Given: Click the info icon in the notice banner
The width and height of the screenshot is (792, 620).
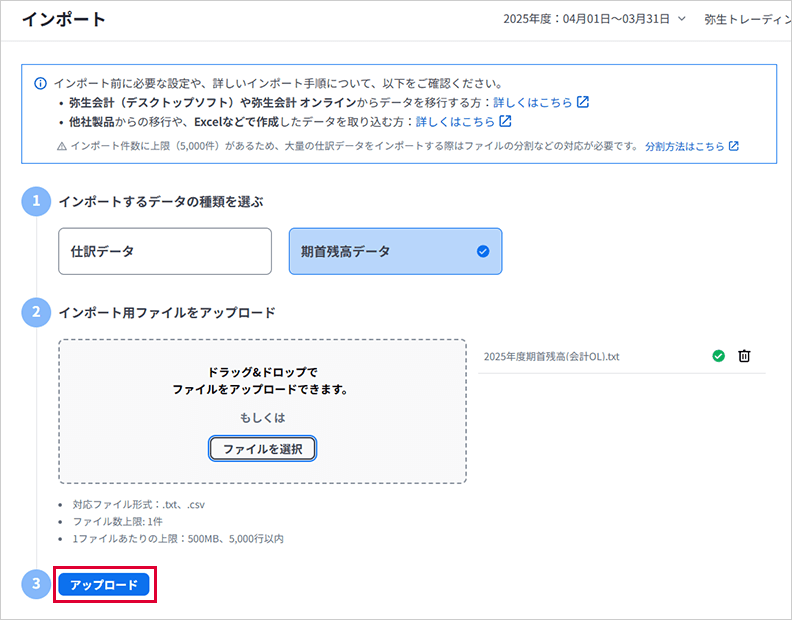Looking at the screenshot, I should tap(40, 83).
